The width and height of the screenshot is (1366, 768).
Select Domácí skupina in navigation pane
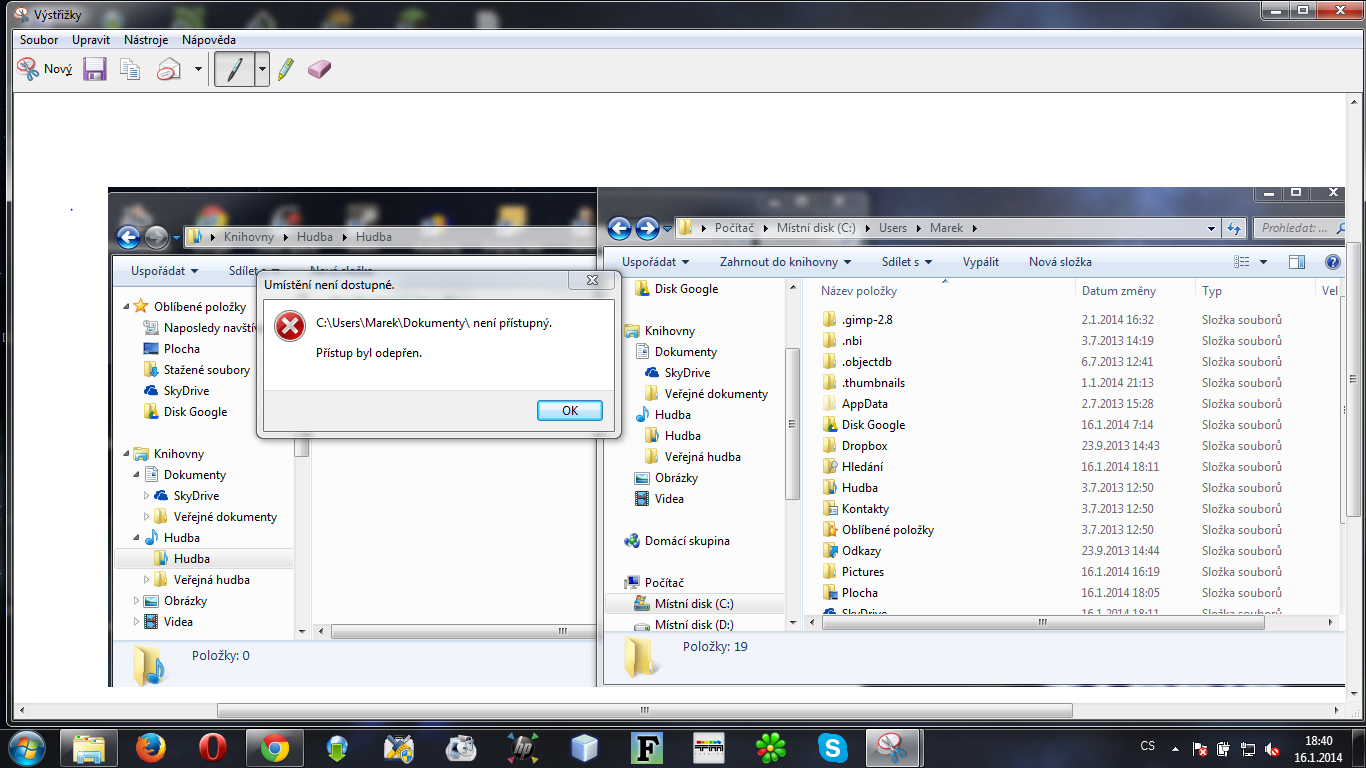coord(686,541)
